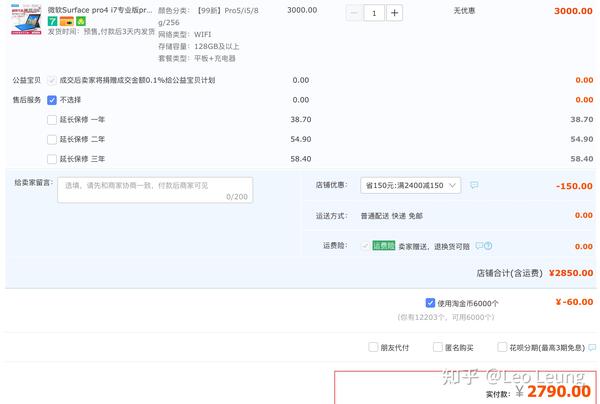Toggle the 公益宝贝 donation checkbox

pyautogui.click(x=52, y=80)
